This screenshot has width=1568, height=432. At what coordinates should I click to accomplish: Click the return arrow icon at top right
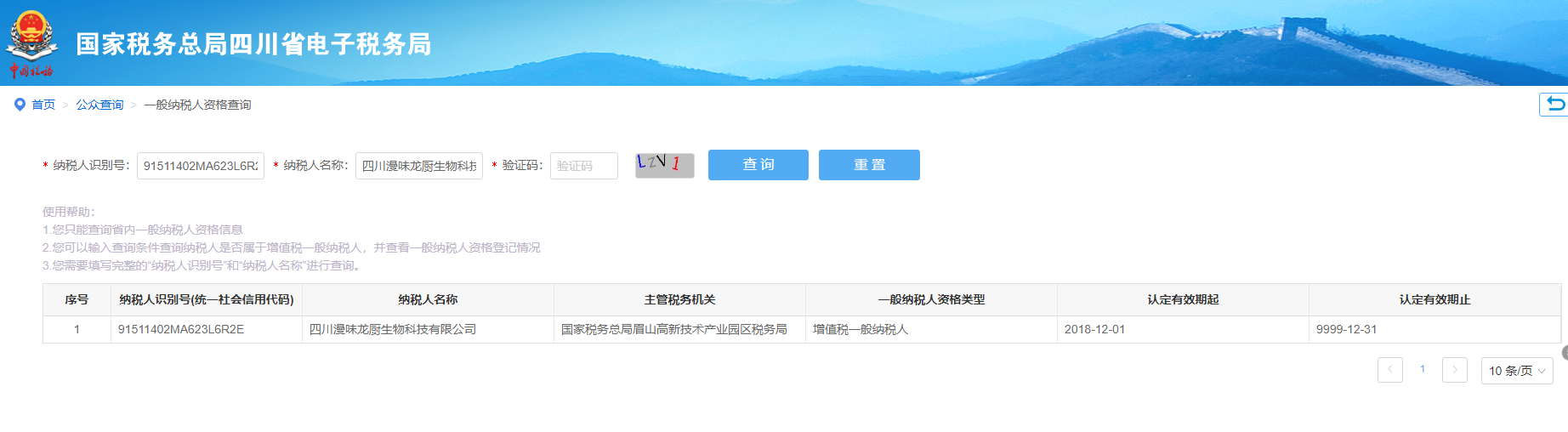(1554, 104)
